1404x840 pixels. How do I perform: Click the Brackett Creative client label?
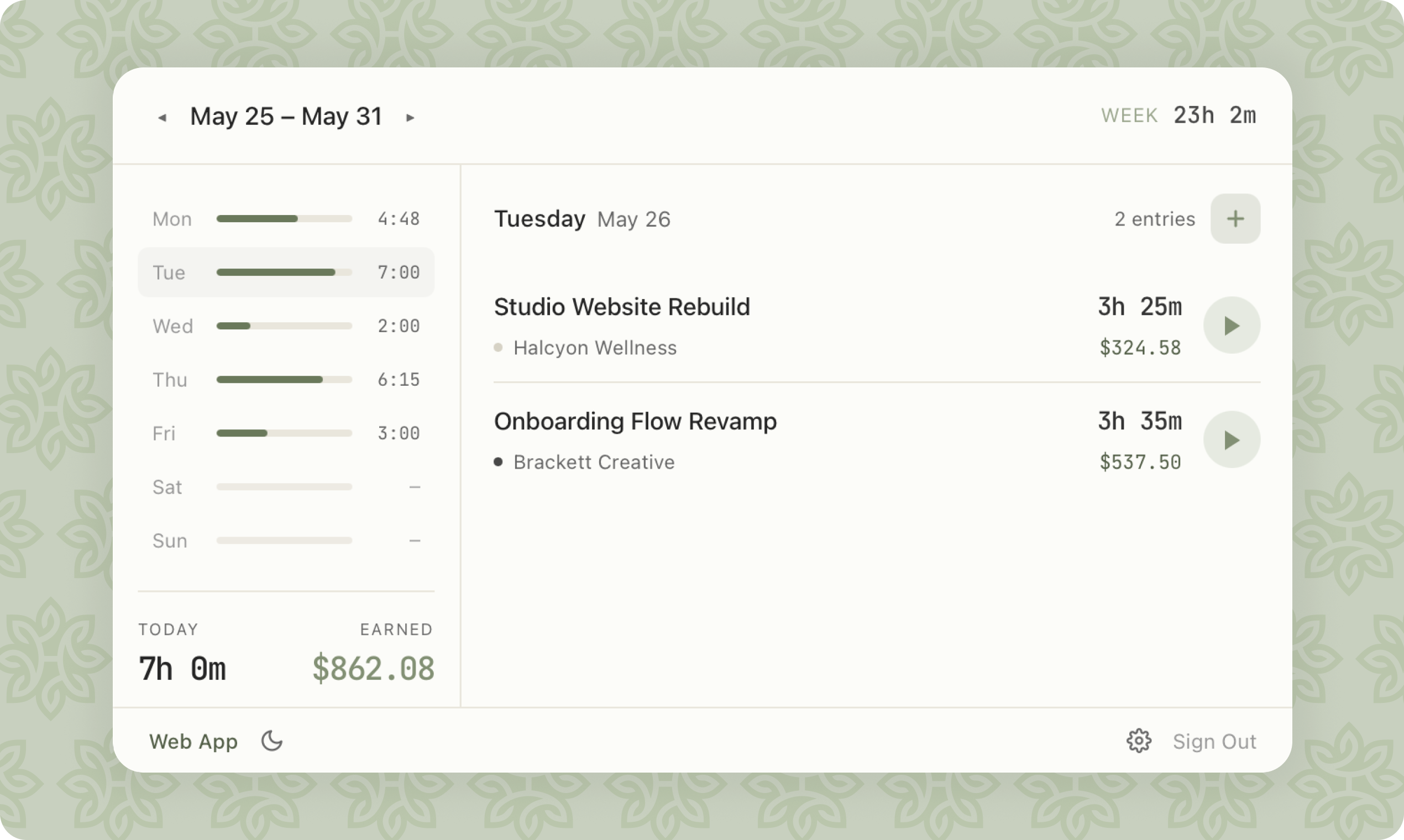pyautogui.click(x=594, y=462)
